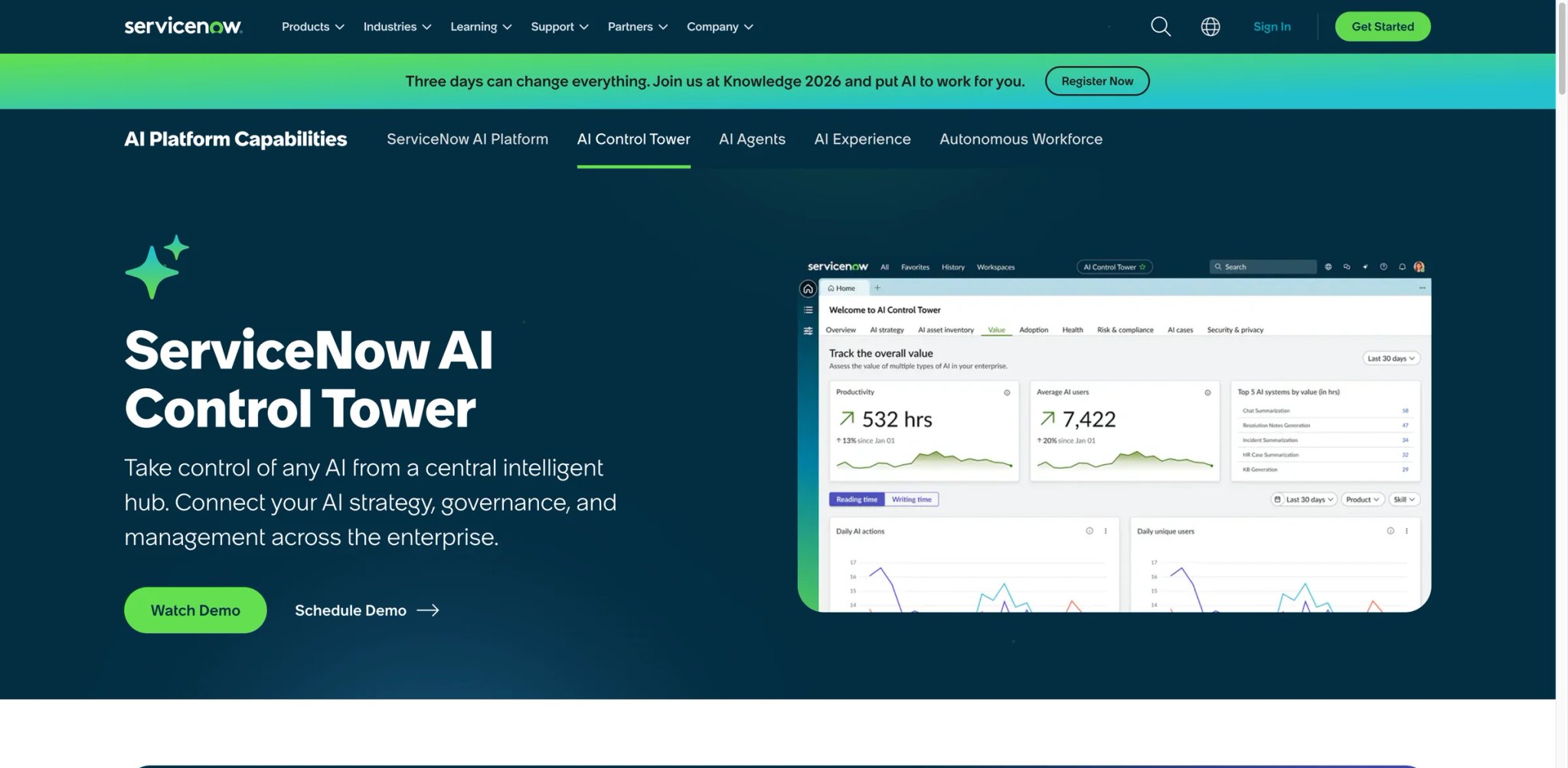Viewport: 1568px width, 768px height.
Task: Click the plus new-tab icon next to Home
Action: pos(877,288)
